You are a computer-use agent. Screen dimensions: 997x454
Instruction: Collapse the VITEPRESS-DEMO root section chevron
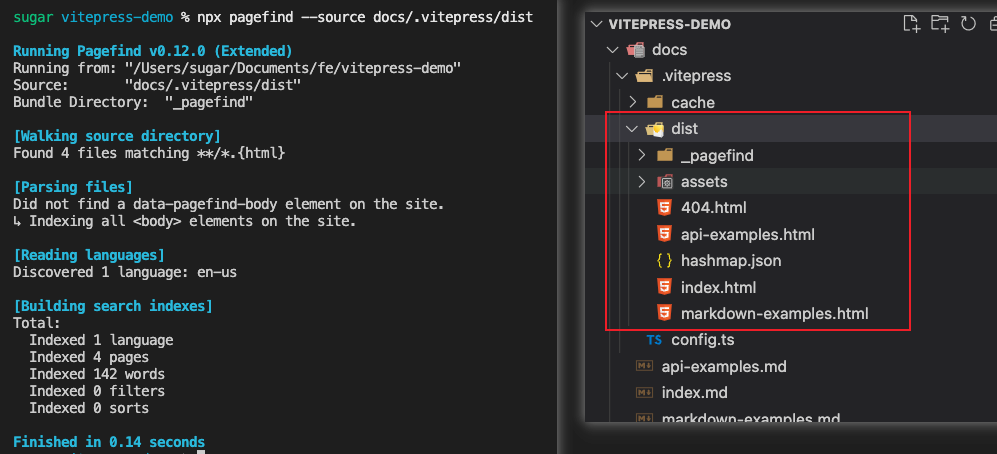click(x=596, y=24)
